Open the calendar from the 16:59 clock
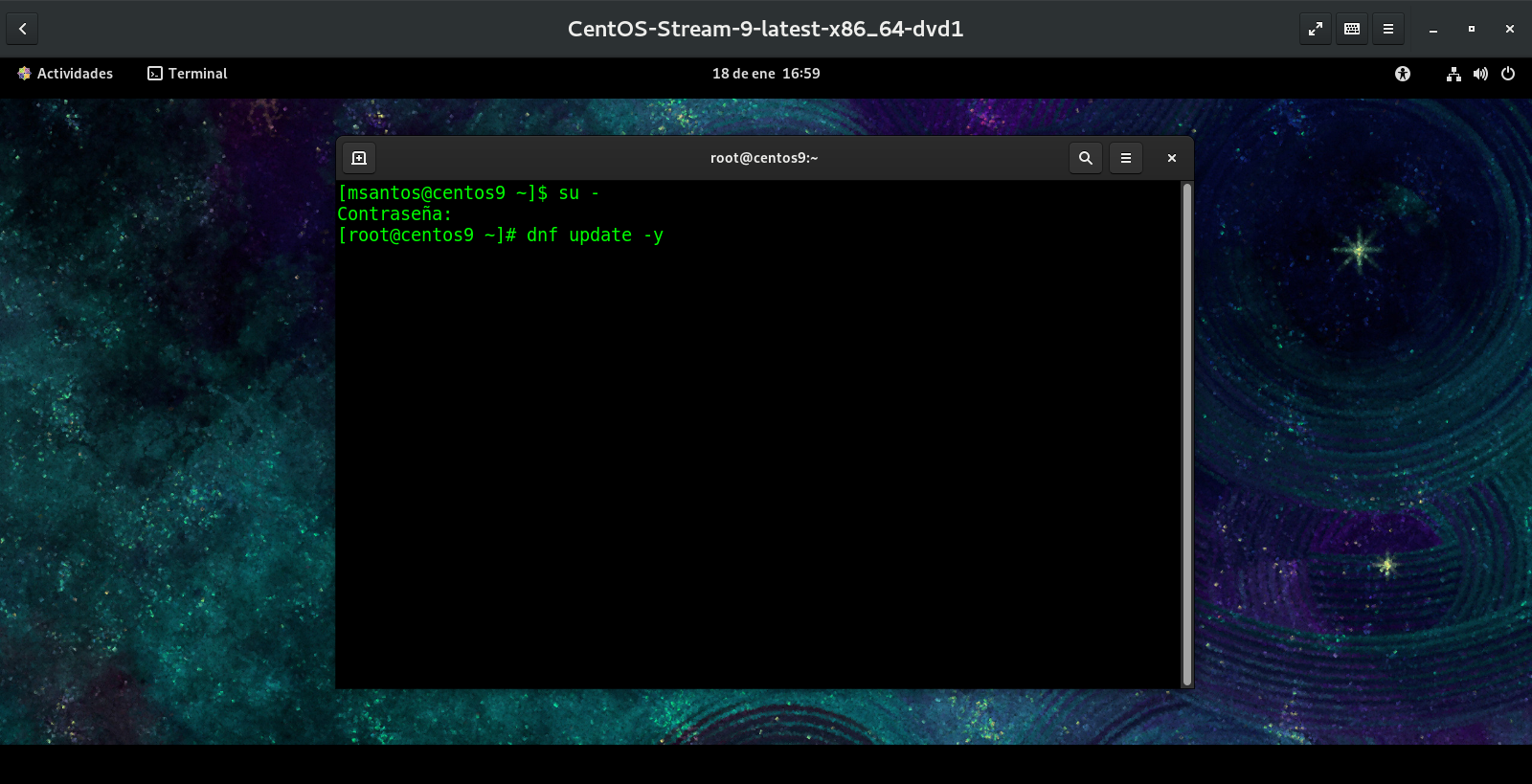 click(766, 74)
